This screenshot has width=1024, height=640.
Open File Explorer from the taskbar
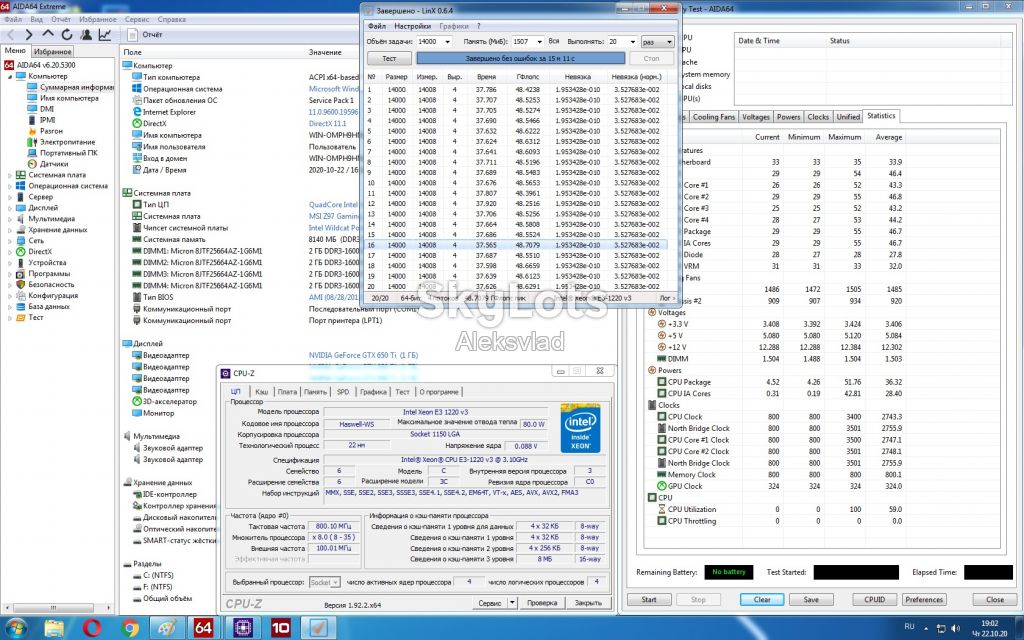coord(54,628)
